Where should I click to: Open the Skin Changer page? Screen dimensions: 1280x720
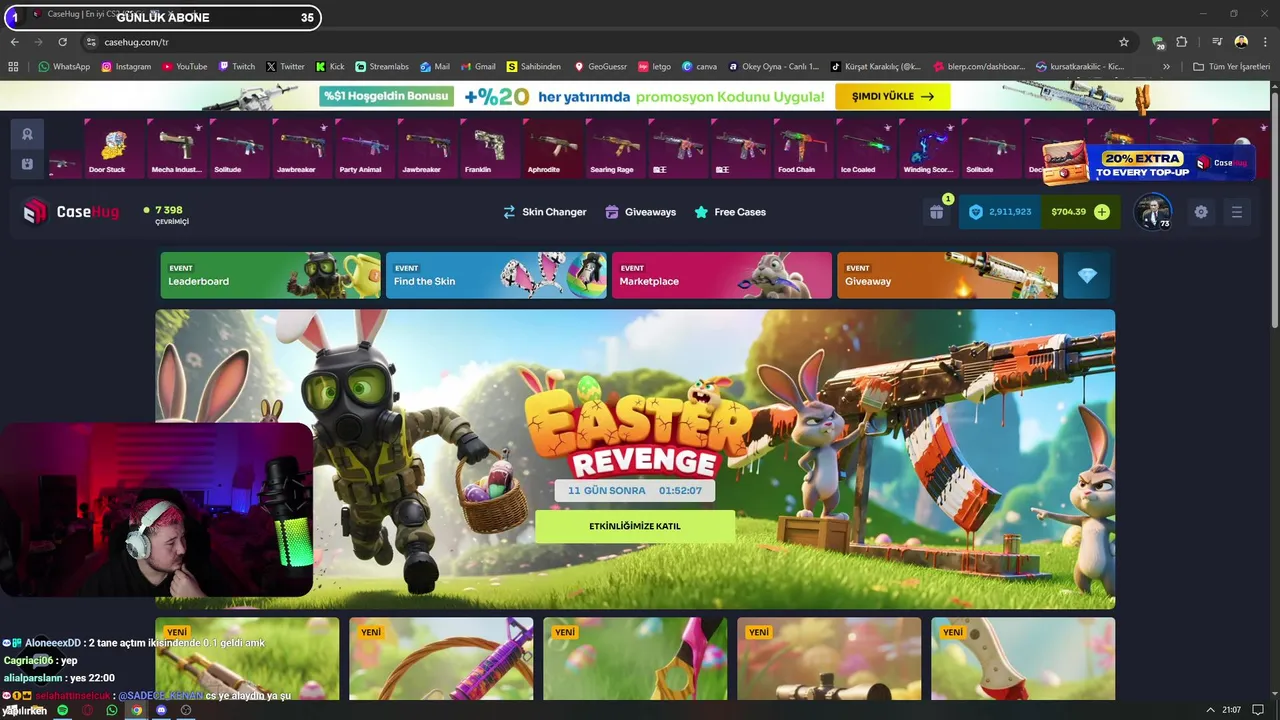544,212
